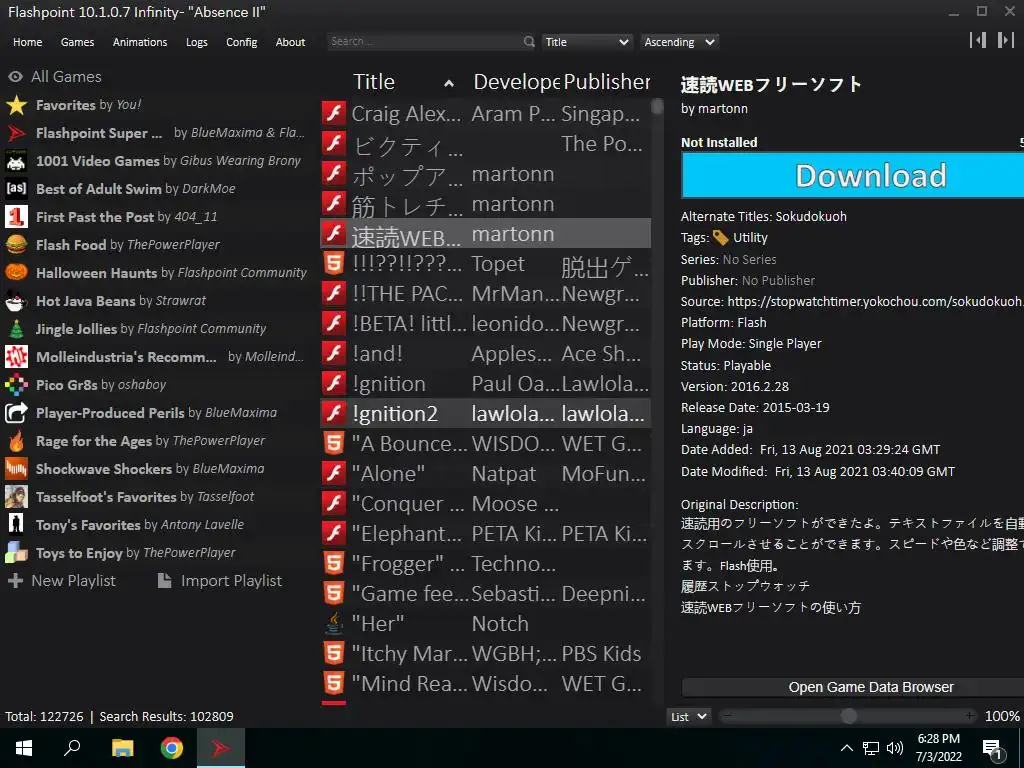The width and height of the screenshot is (1024, 768).
Task: Open Windows Start menu
Action: pyautogui.click(x=24, y=748)
